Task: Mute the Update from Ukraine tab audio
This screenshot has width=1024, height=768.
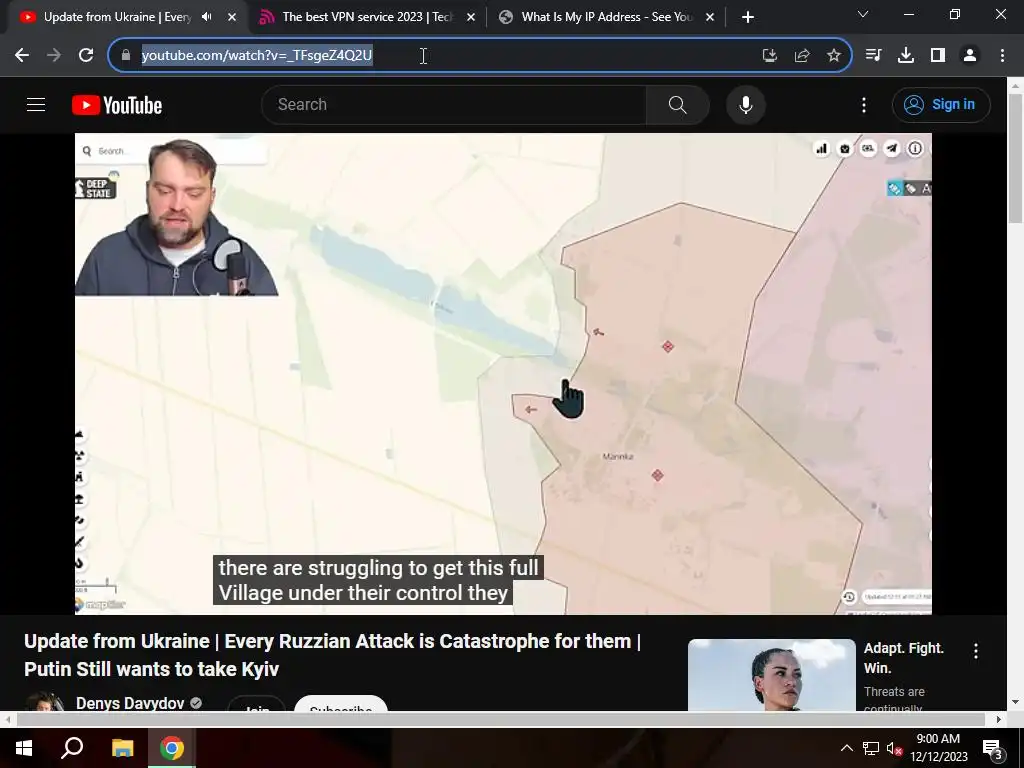Action: click(x=206, y=17)
